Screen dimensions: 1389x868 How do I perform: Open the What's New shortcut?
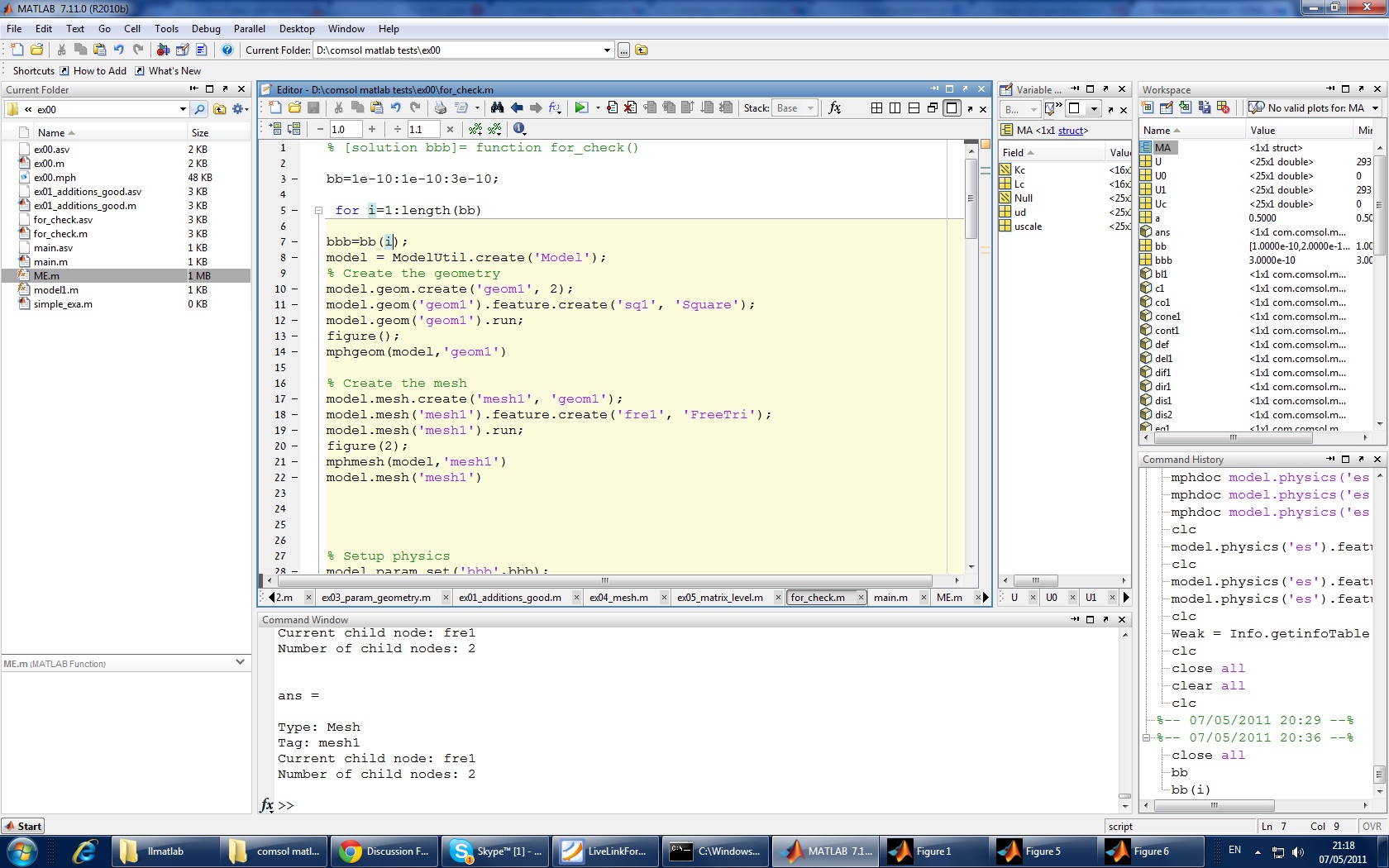click(168, 71)
